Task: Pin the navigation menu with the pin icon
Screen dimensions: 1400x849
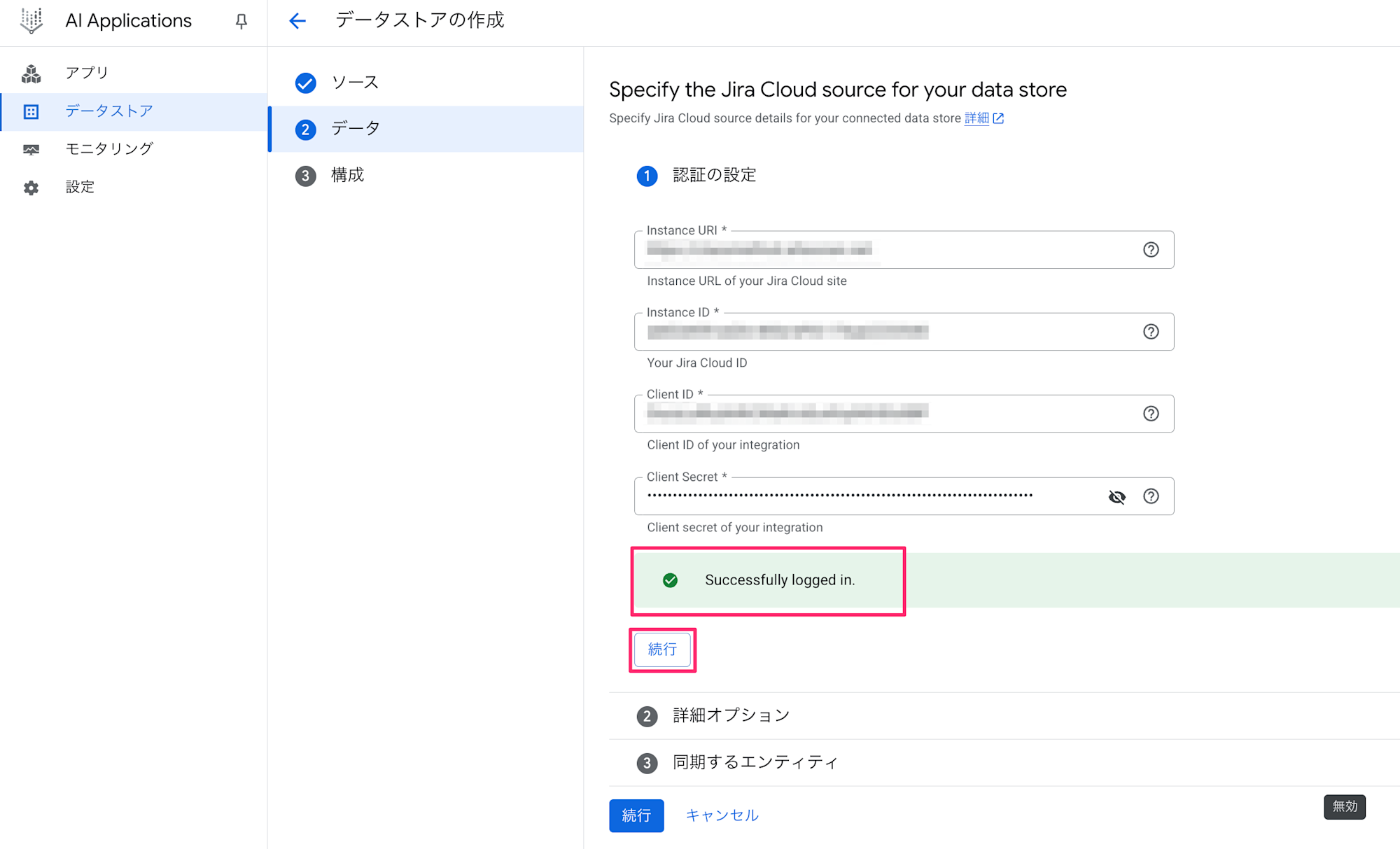Action: click(x=241, y=22)
